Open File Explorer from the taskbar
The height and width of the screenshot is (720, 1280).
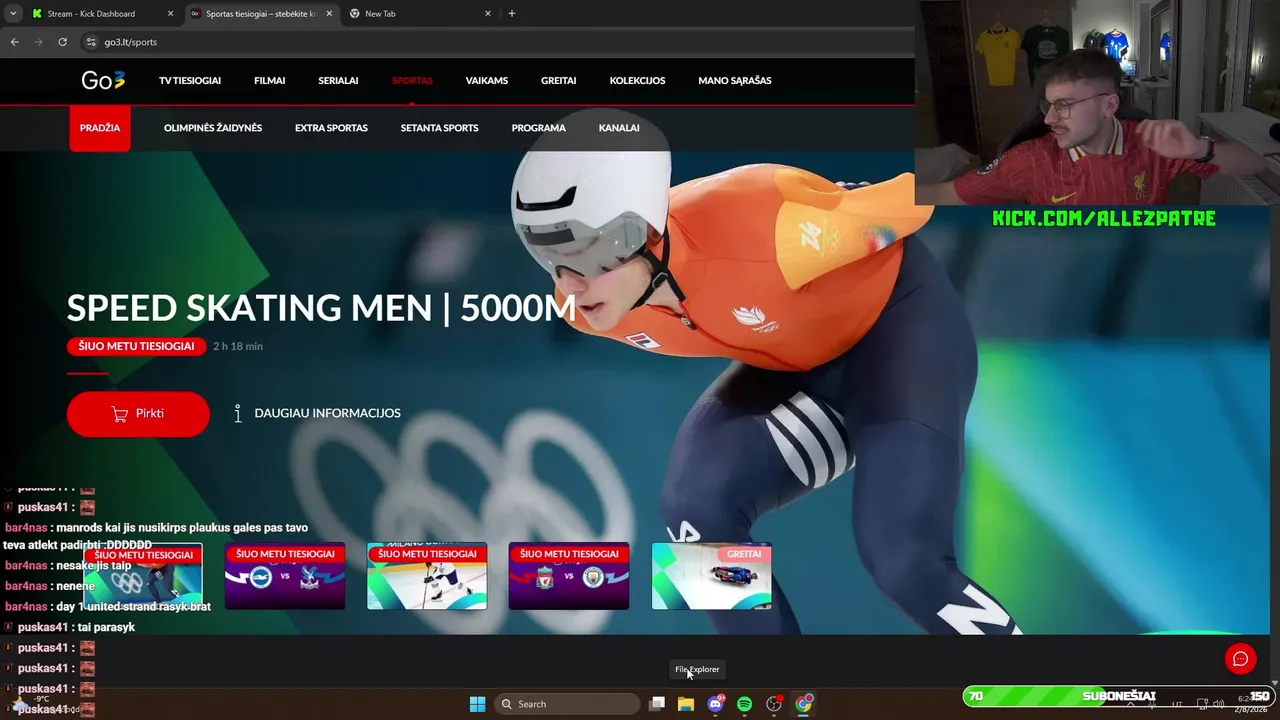coord(686,704)
